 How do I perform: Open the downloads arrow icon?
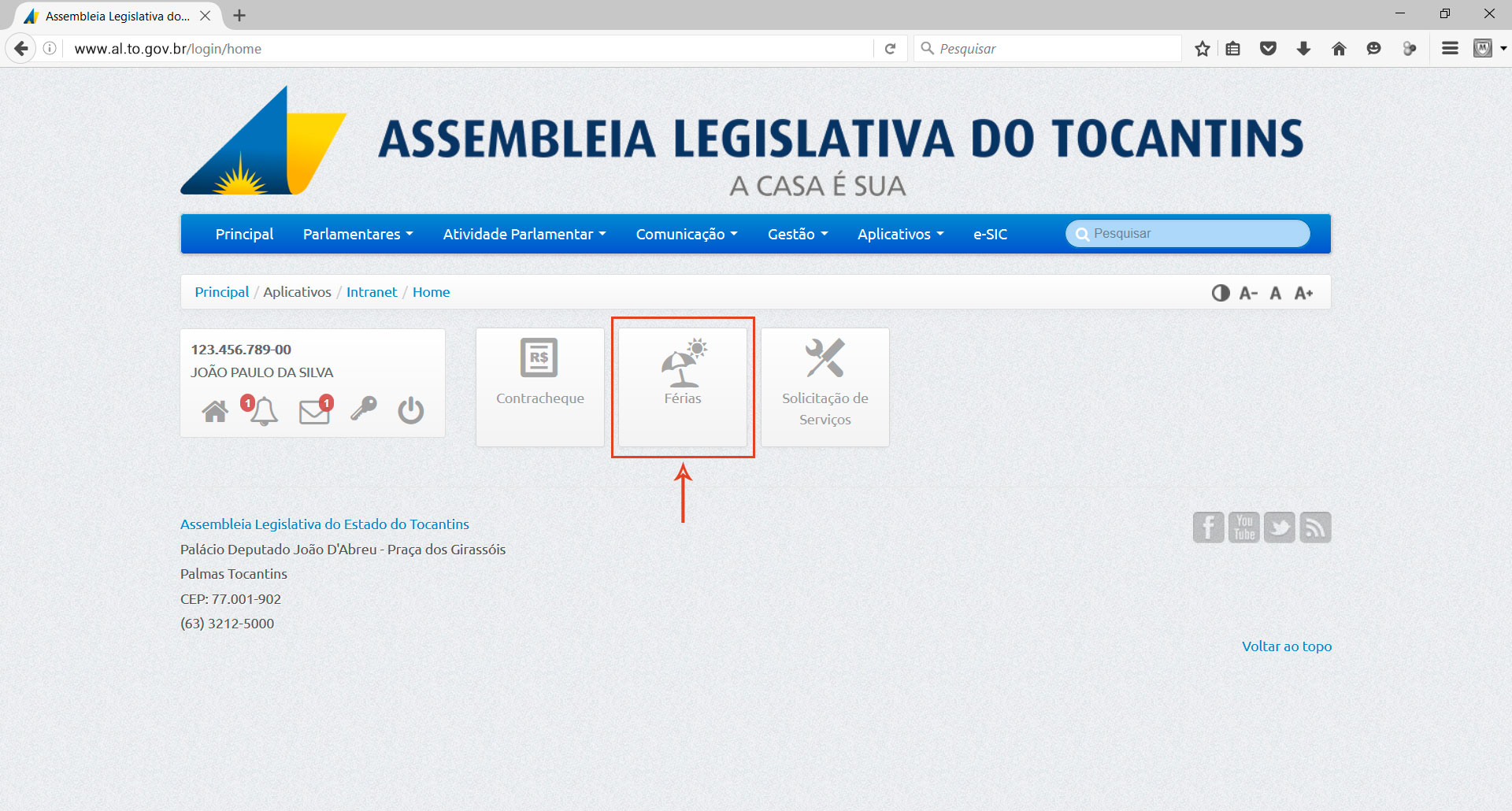click(1303, 49)
